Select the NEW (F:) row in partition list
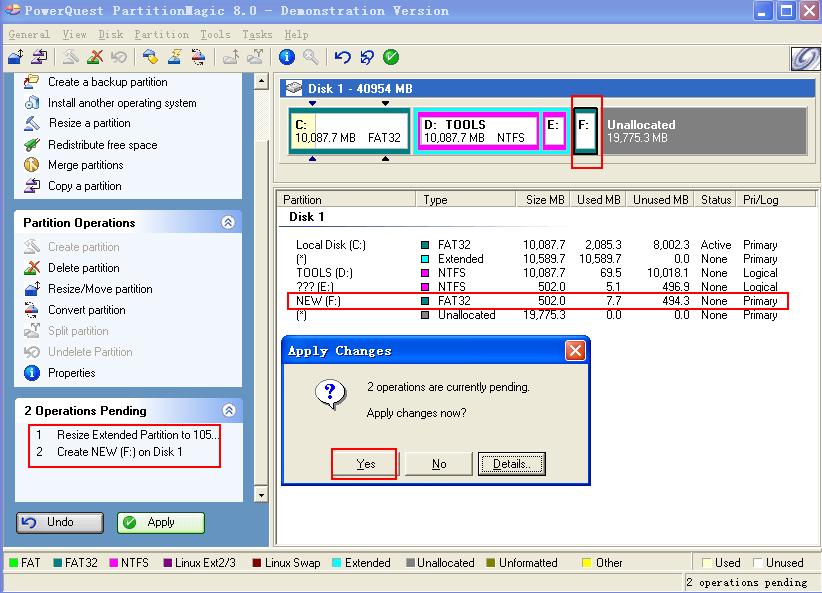The image size is (822, 593). [537, 301]
